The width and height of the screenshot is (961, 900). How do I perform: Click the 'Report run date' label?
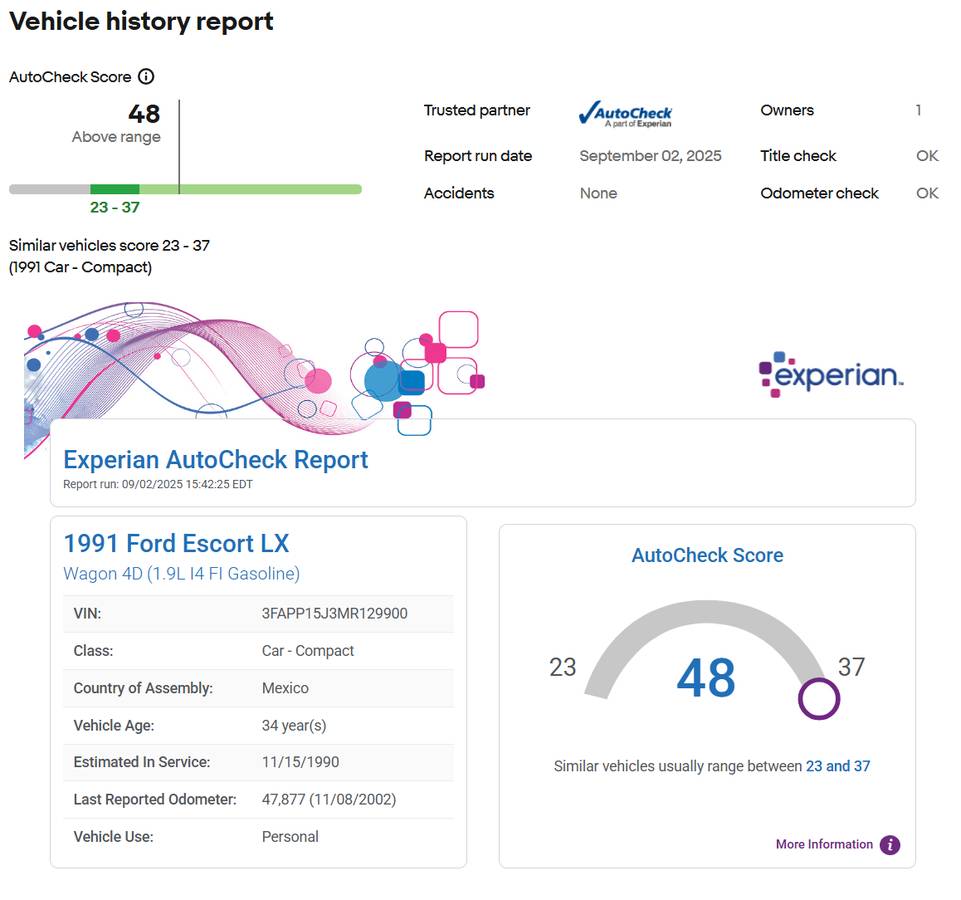click(x=478, y=156)
